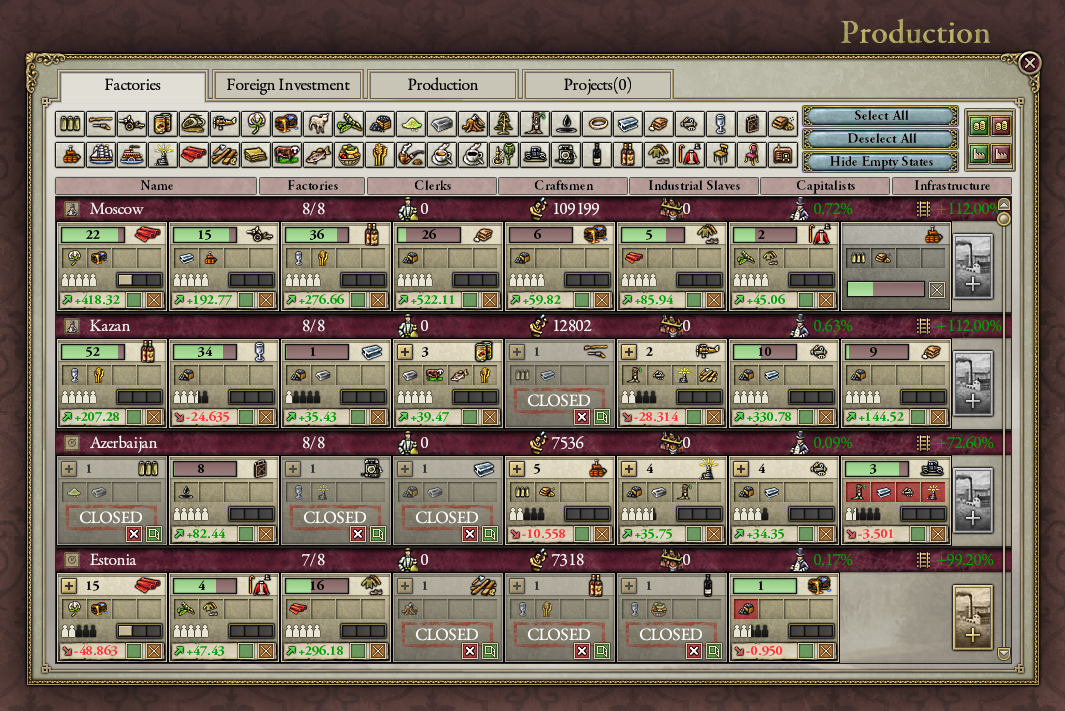This screenshot has width=1065, height=711.
Task: Filter by fuel canister icon
Action: coord(752,124)
